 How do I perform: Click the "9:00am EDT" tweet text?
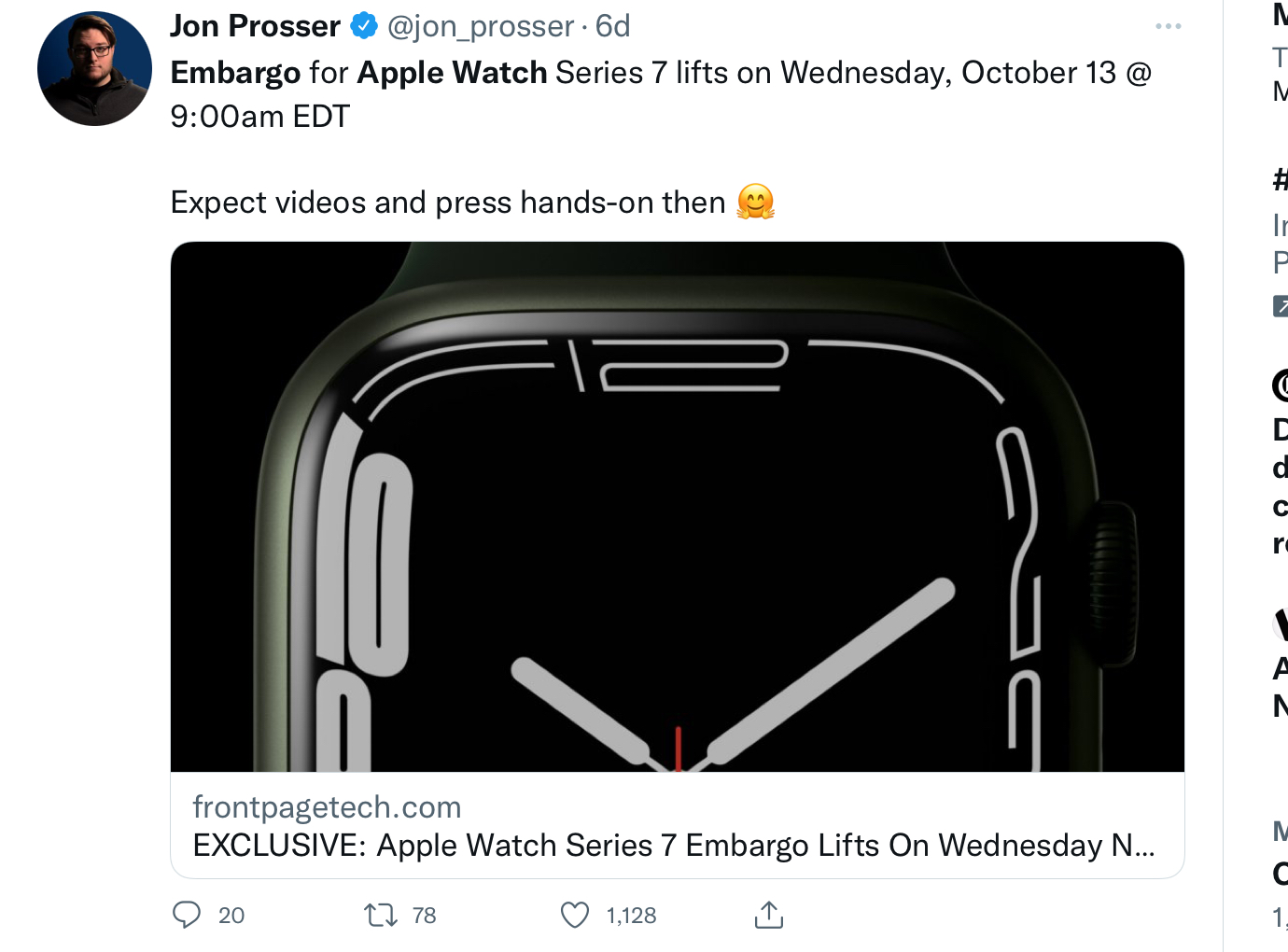click(259, 117)
